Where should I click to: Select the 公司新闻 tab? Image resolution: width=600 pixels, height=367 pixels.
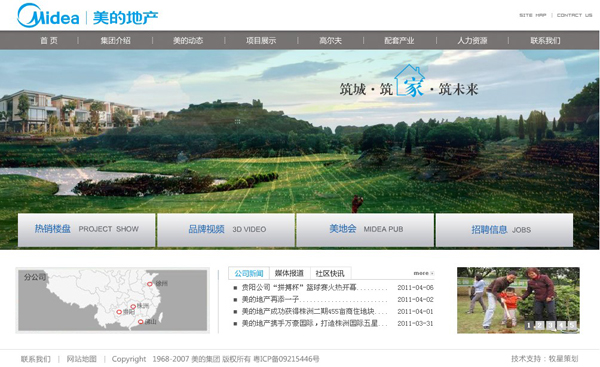point(249,273)
